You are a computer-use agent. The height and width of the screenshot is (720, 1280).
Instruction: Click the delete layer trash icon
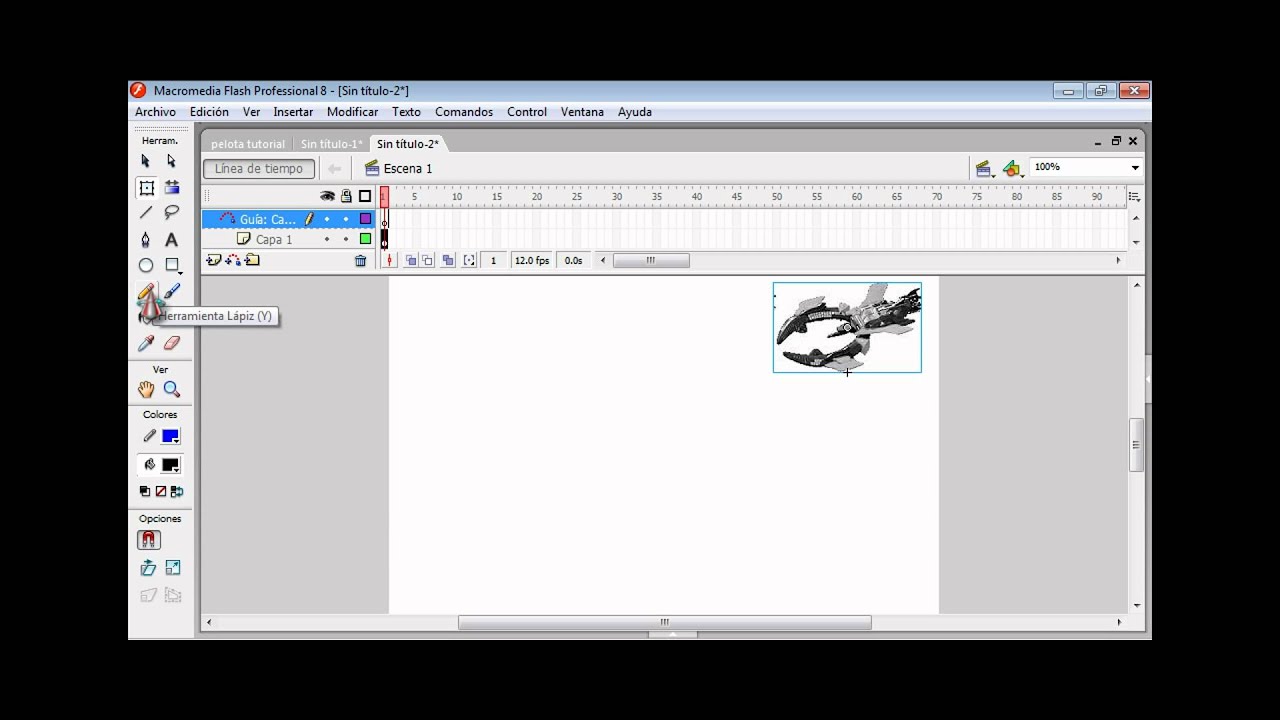click(x=361, y=261)
